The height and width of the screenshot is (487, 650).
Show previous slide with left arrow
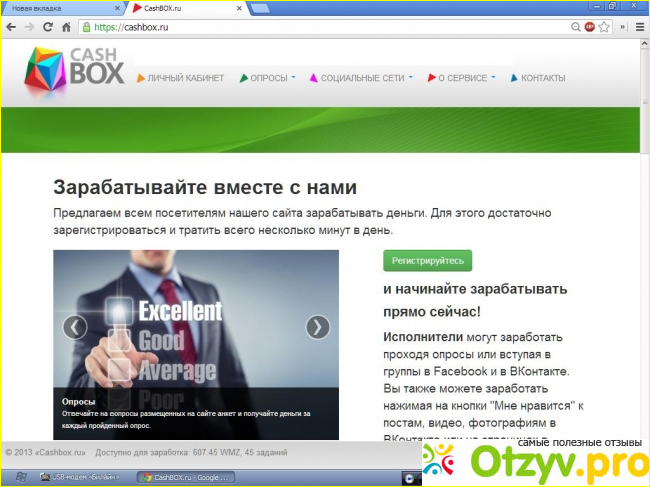(x=75, y=327)
